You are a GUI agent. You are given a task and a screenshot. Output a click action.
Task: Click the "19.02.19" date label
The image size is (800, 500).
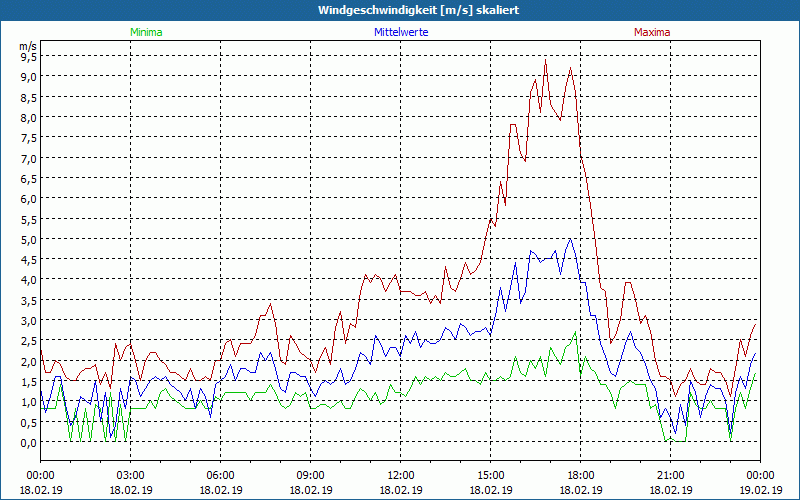click(x=760, y=490)
